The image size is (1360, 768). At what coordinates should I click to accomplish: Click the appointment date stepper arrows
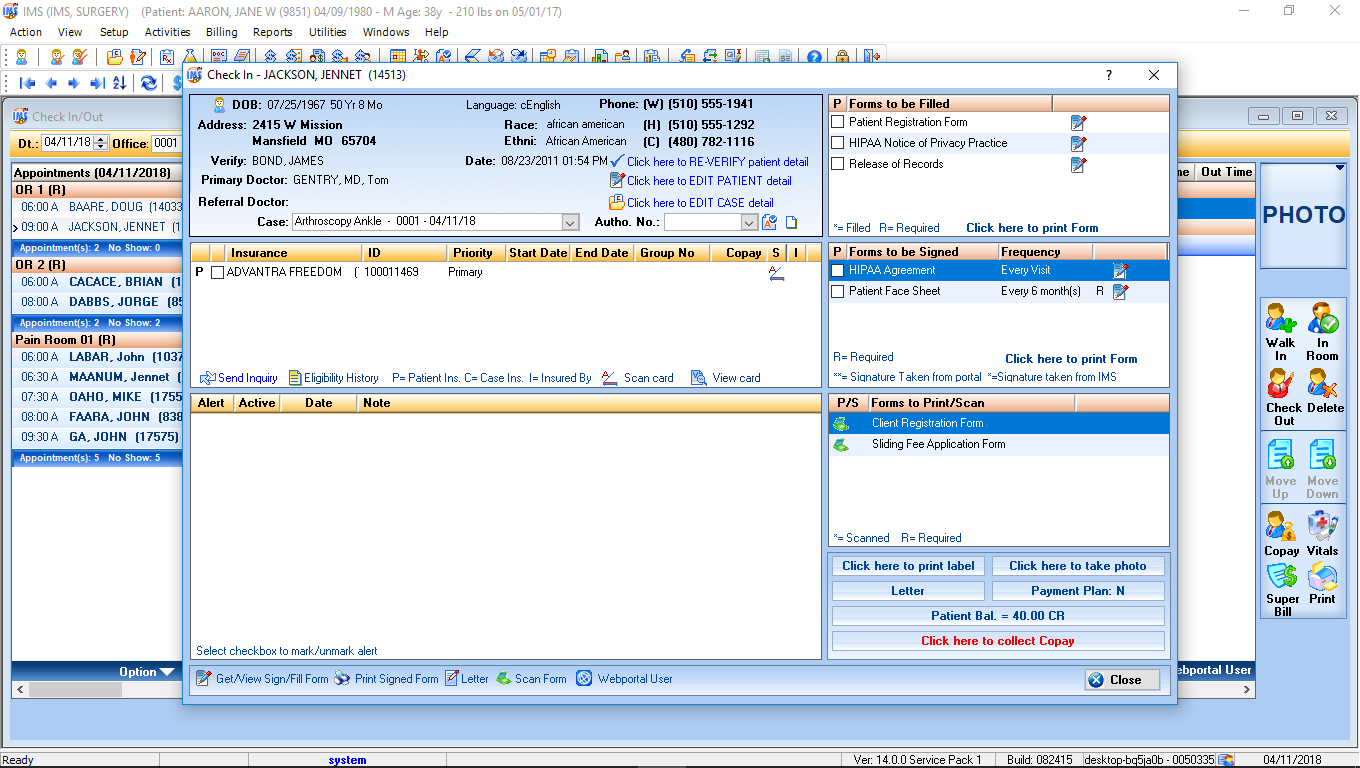coord(100,143)
